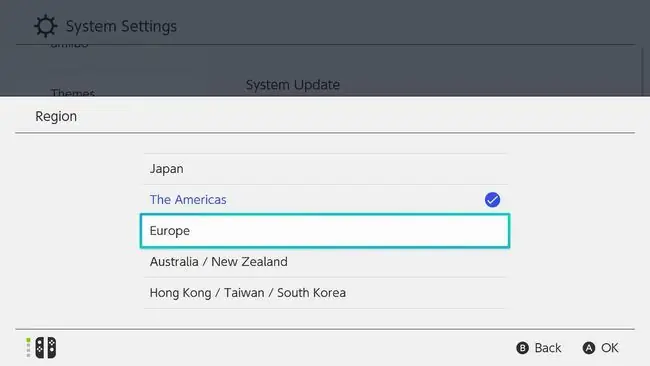Viewport: 650px width, 366px height.
Task: Select Japan as the region
Action: [x=325, y=169]
